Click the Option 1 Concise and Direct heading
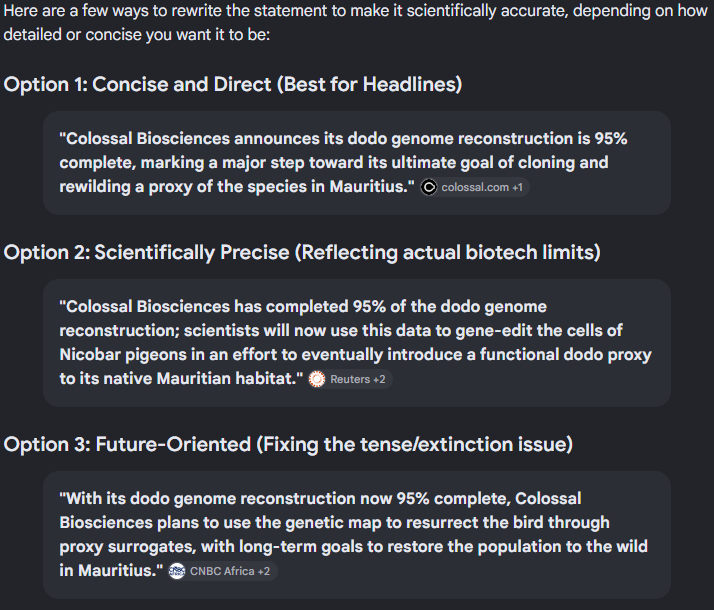 point(233,85)
